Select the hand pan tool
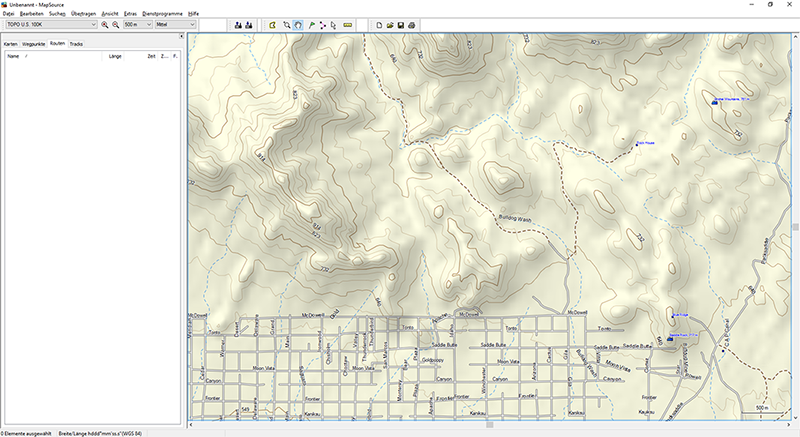The image size is (800, 437). point(298,25)
